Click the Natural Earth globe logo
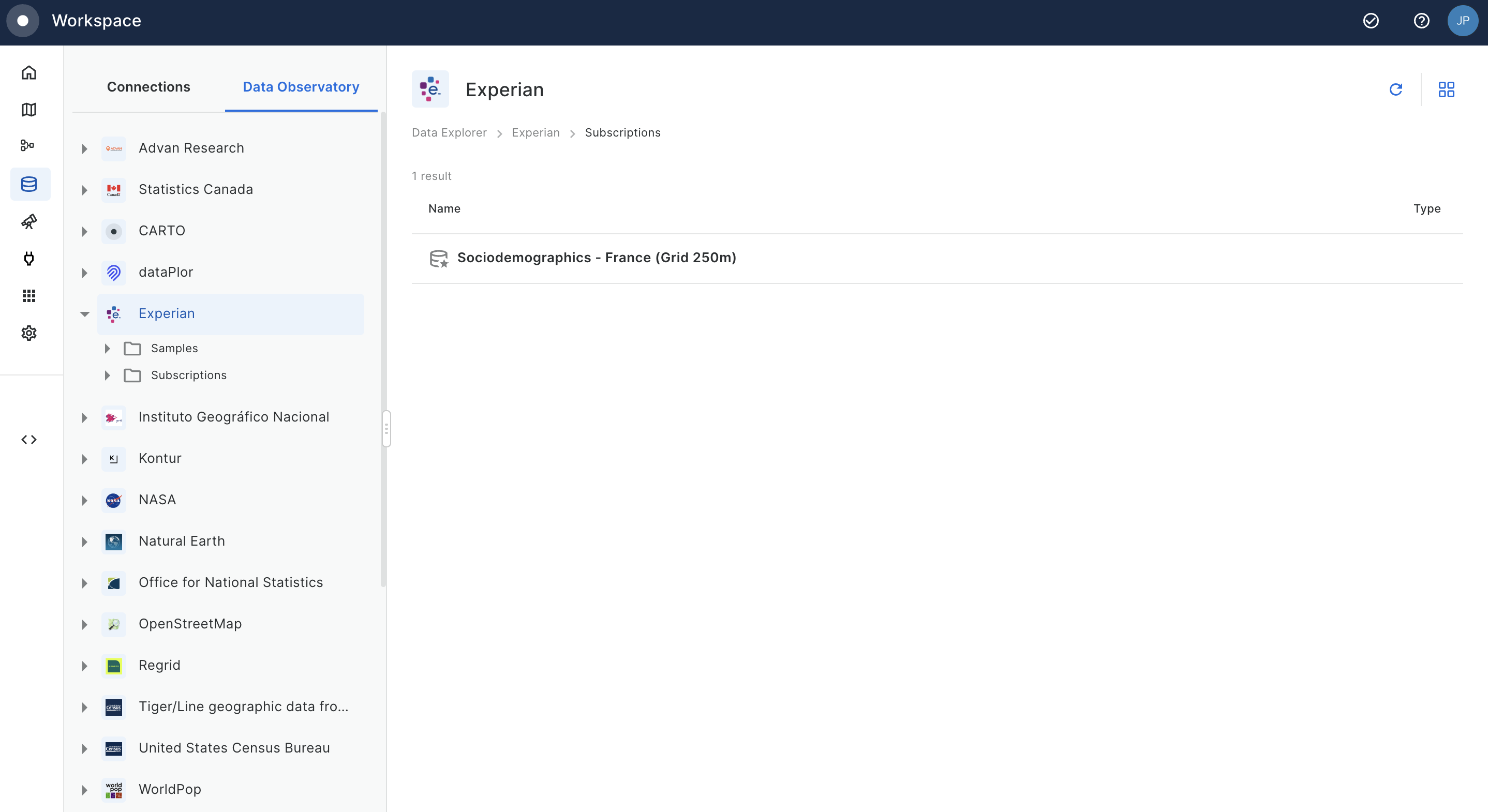1488x812 pixels. (x=114, y=542)
